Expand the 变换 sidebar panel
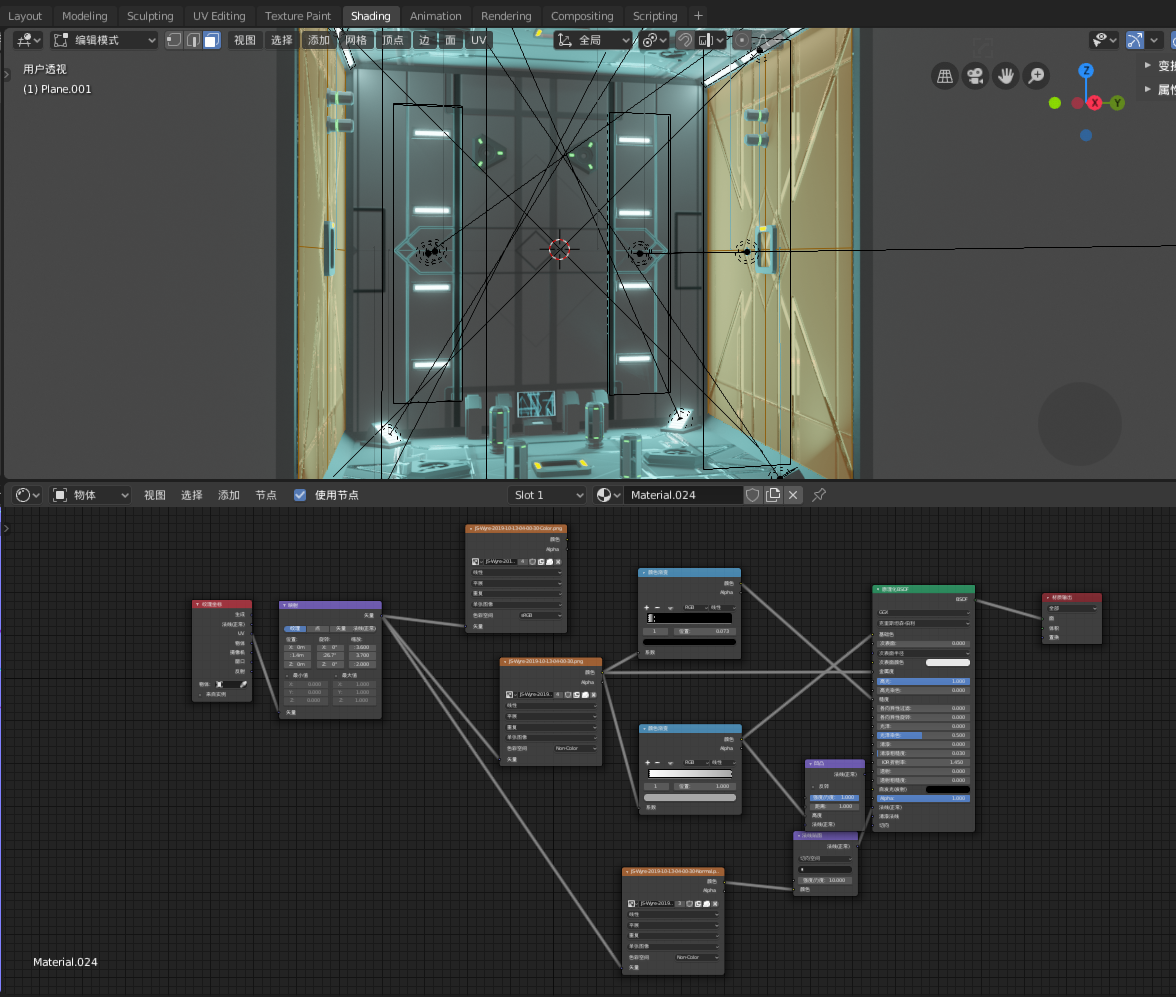This screenshot has height=997, width=1176. click(x=1160, y=66)
